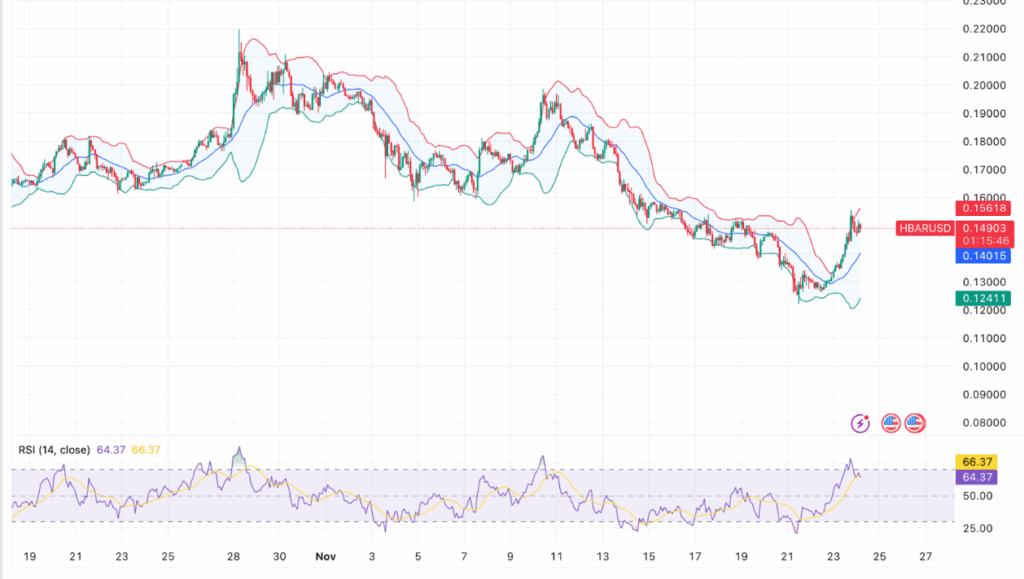This screenshot has width=1024, height=579.
Task: Click the 0.20000 level on price scale
Action: tap(985, 85)
